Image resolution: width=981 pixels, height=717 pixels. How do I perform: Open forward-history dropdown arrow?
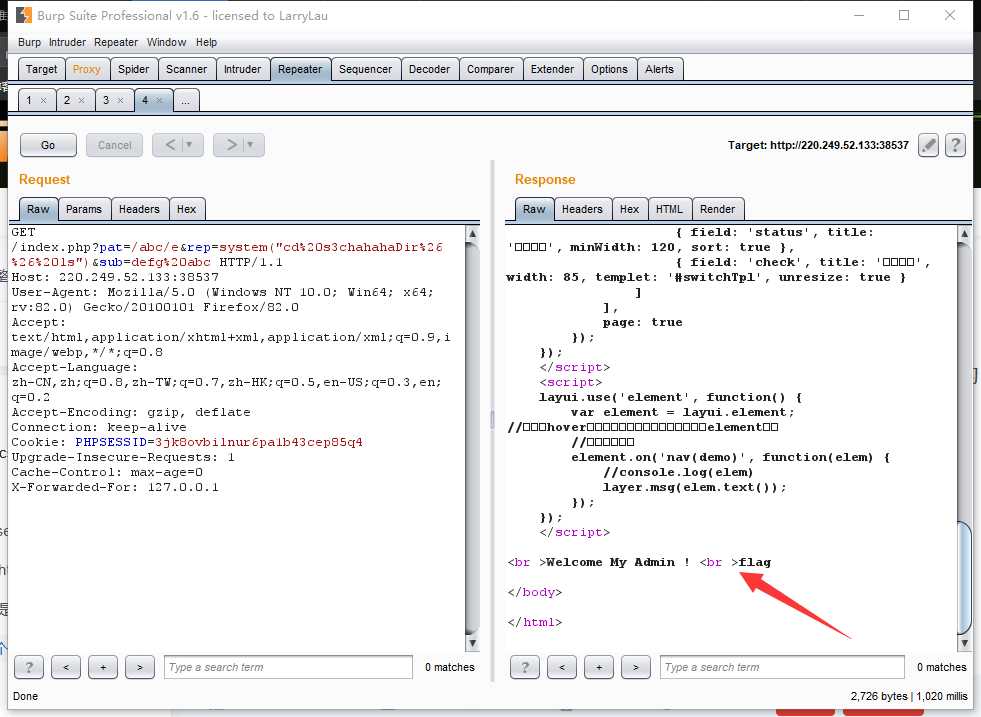[x=252, y=145]
